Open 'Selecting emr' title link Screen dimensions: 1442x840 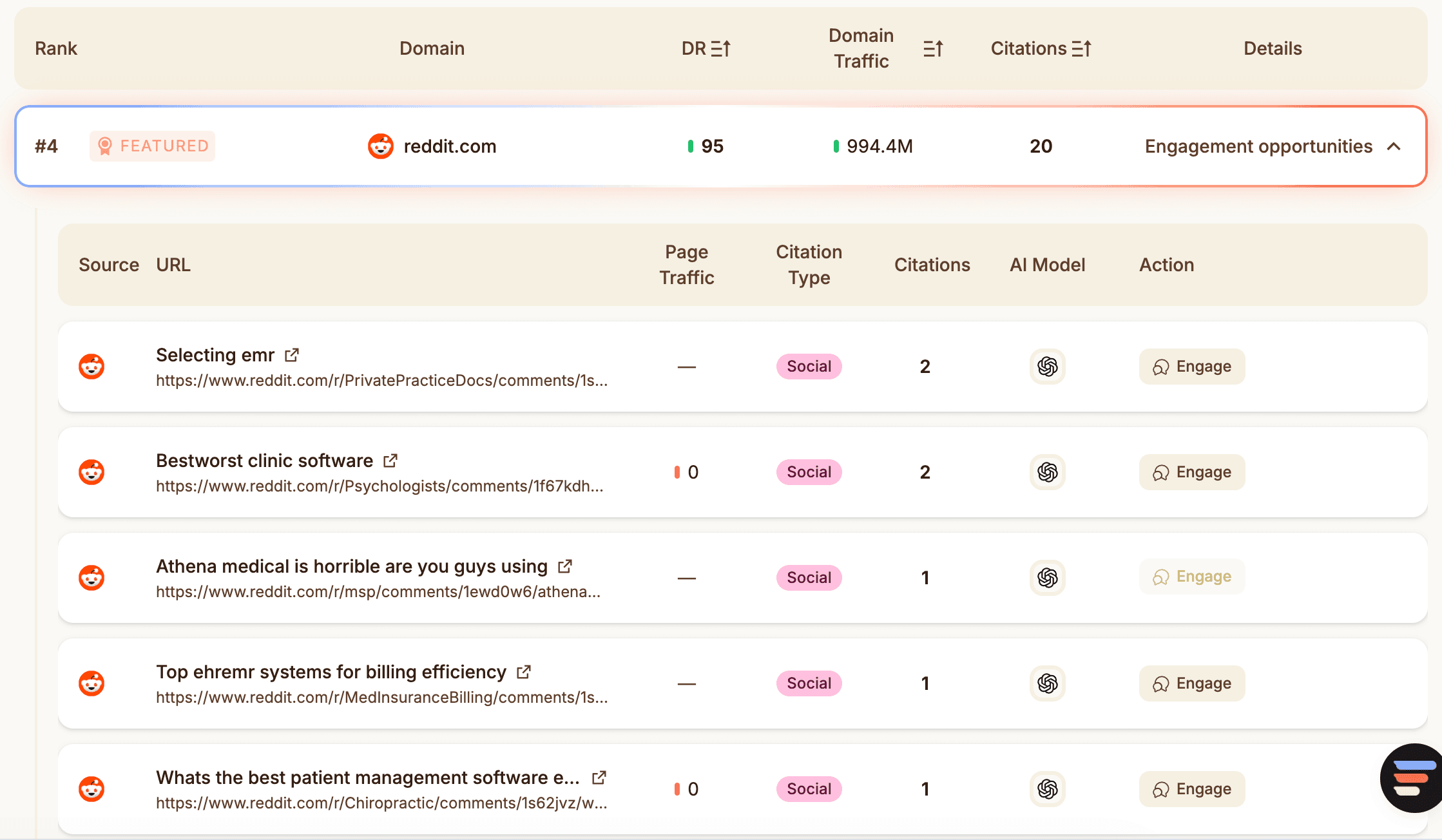pos(215,355)
